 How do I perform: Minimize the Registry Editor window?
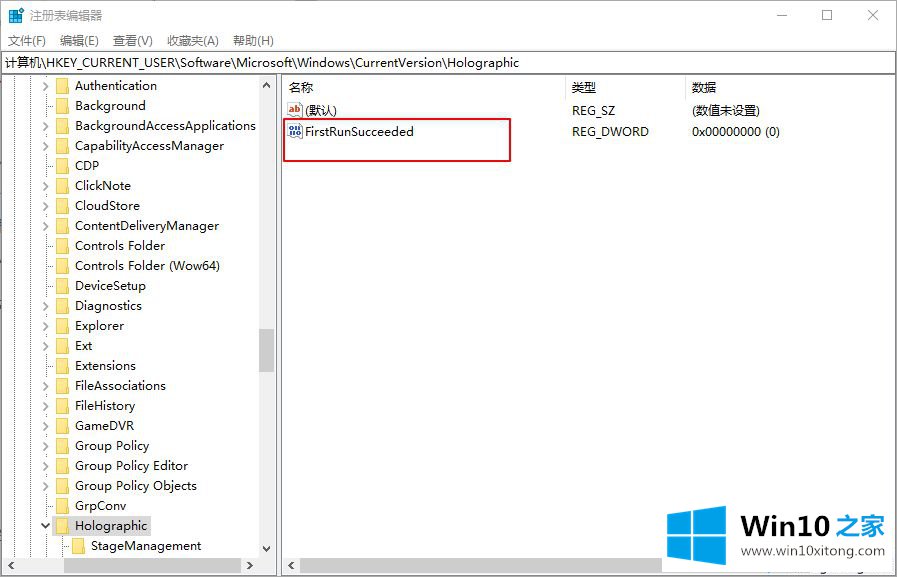(x=782, y=15)
